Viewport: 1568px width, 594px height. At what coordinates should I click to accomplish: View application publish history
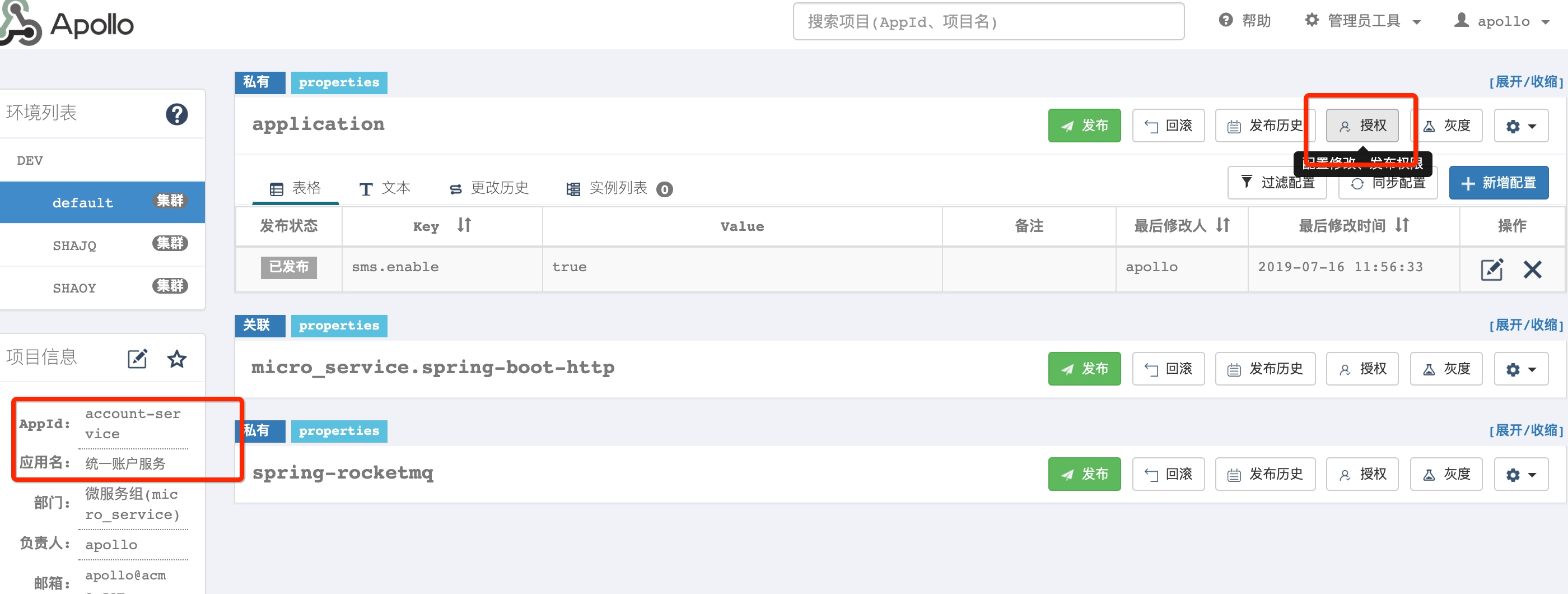pyautogui.click(x=1265, y=126)
